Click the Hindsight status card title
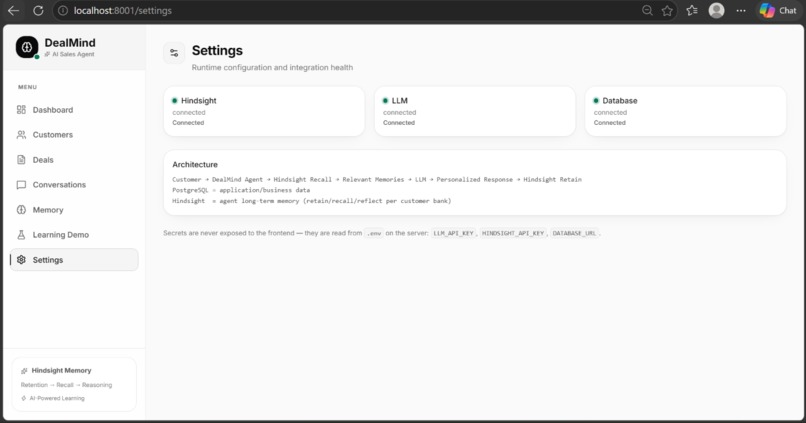Screen dimensions: 806x423 coord(198,101)
